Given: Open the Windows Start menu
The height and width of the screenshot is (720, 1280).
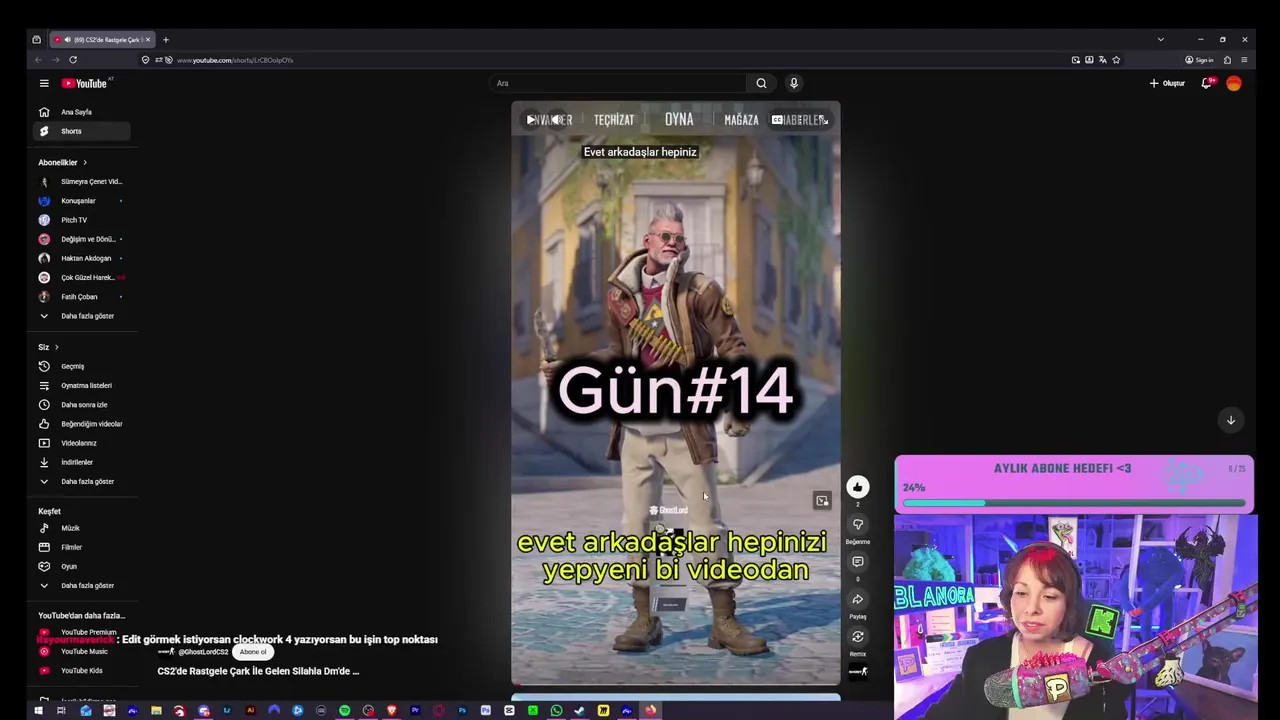Looking at the screenshot, I should click(x=38, y=711).
